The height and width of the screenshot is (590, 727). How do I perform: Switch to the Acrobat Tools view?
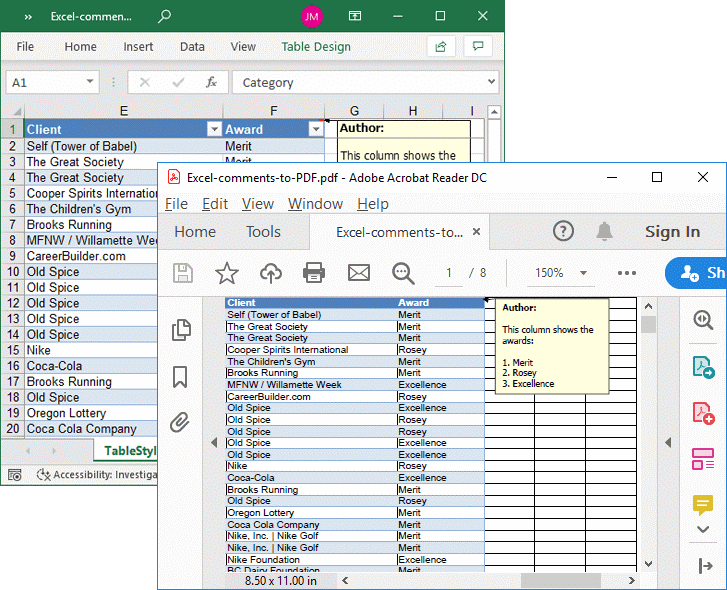[x=263, y=232]
